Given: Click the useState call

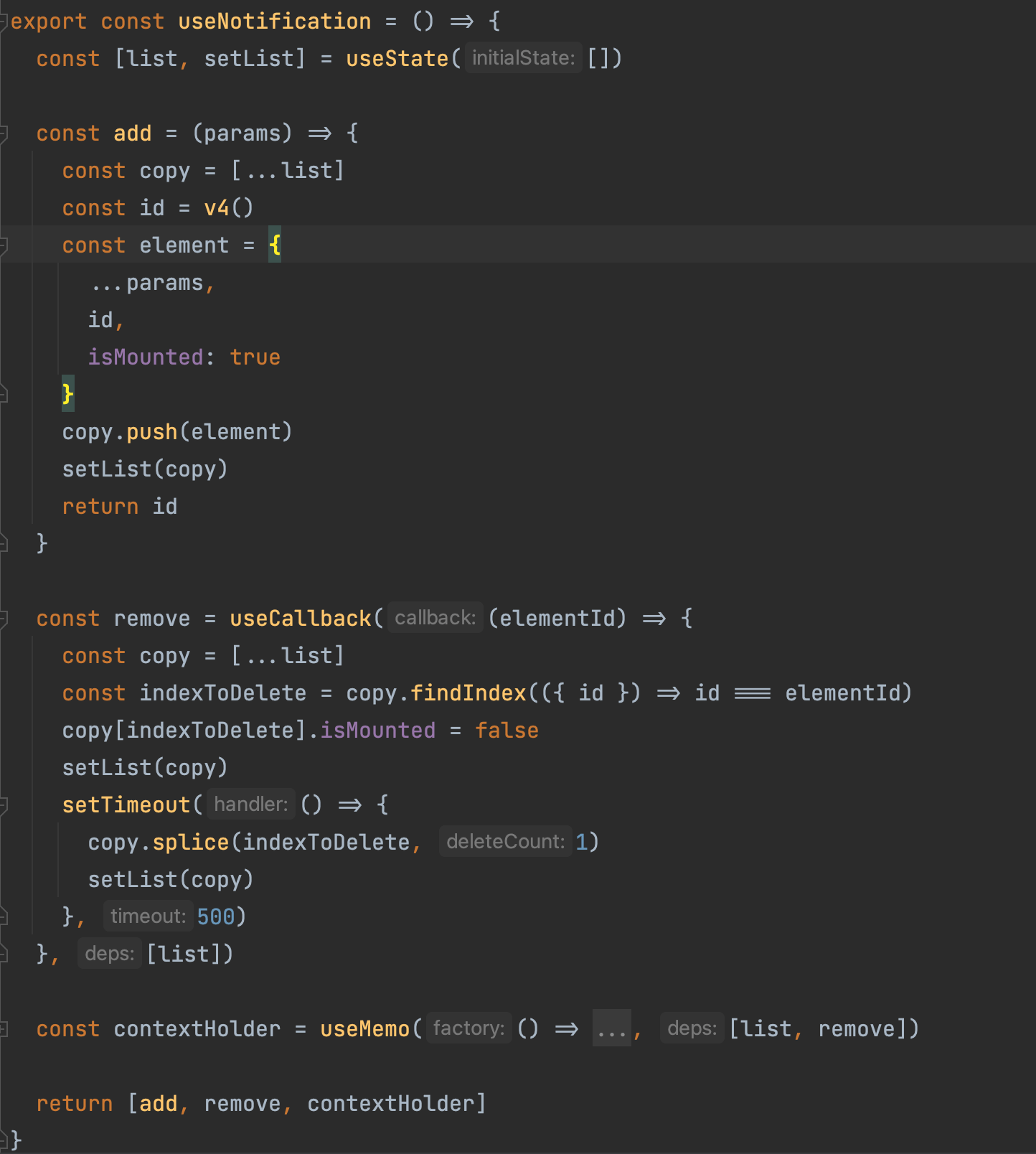Looking at the screenshot, I should (397, 59).
